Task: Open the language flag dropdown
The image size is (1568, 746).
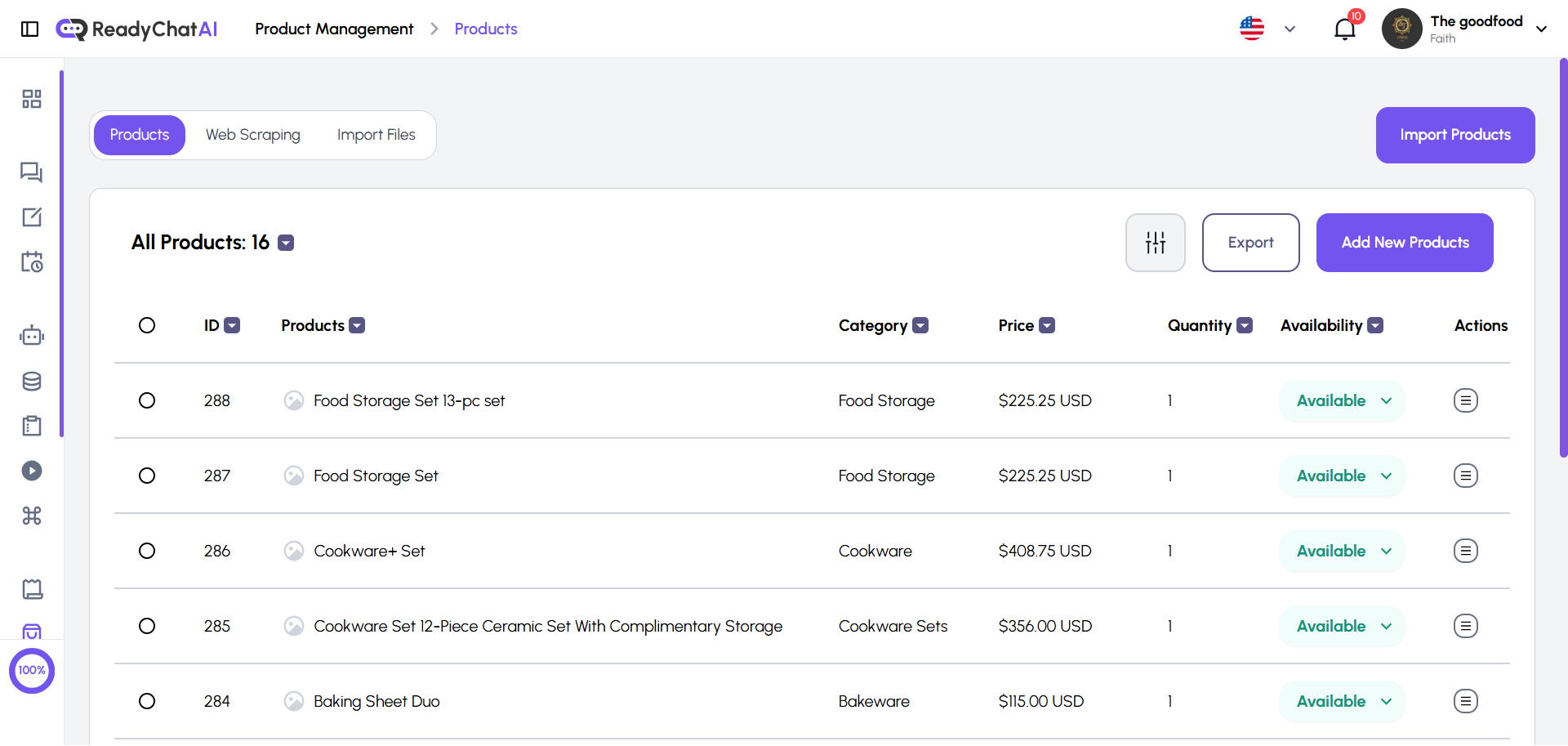Action: (1267, 29)
